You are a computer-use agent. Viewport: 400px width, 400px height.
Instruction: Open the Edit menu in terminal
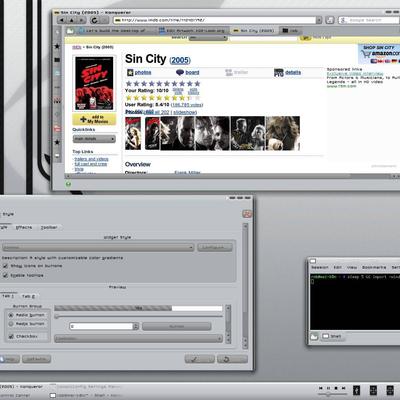point(338,267)
